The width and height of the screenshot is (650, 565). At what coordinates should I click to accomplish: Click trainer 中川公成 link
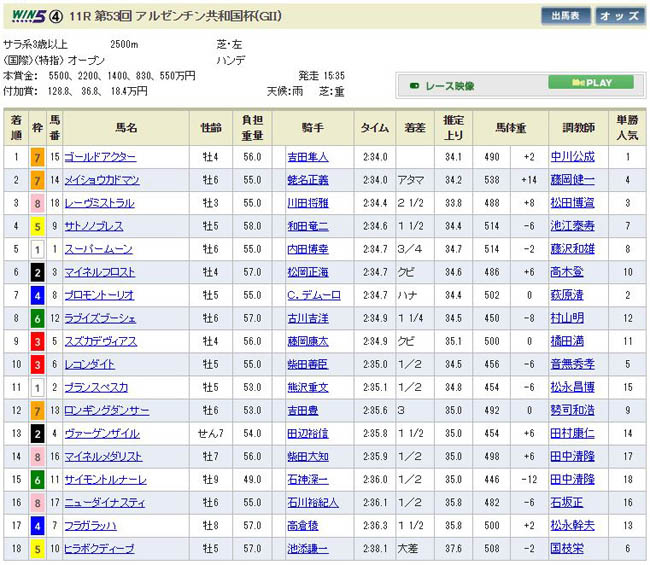(572, 157)
